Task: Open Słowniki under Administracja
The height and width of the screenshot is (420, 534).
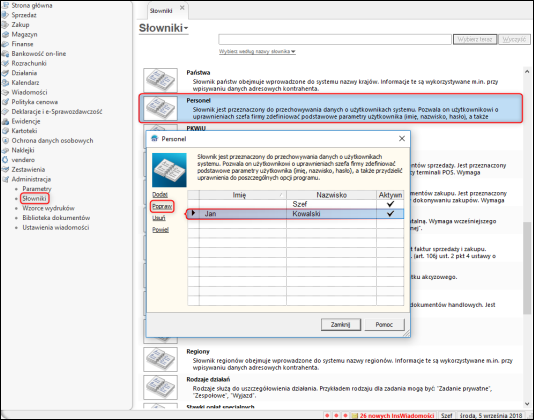Action: pos(34,198)
